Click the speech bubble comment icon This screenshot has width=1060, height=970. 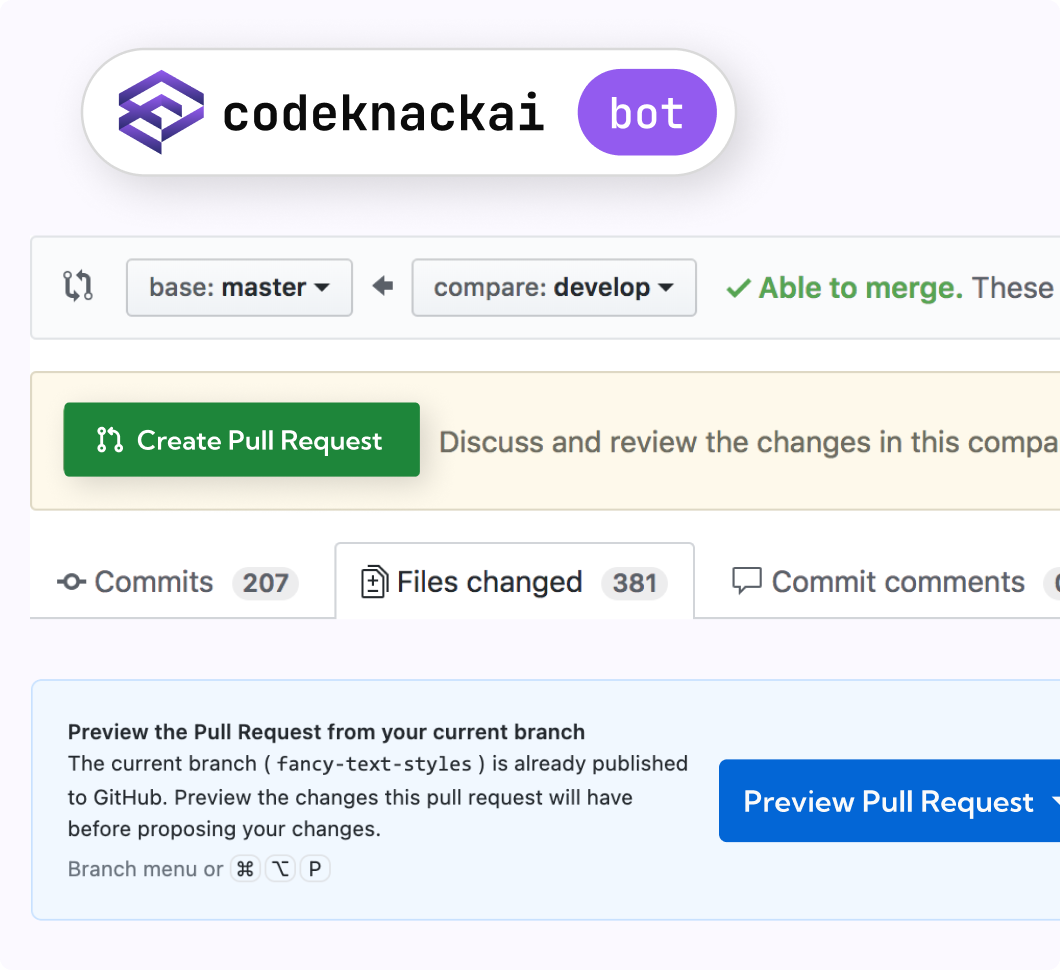tap(747, 581)
